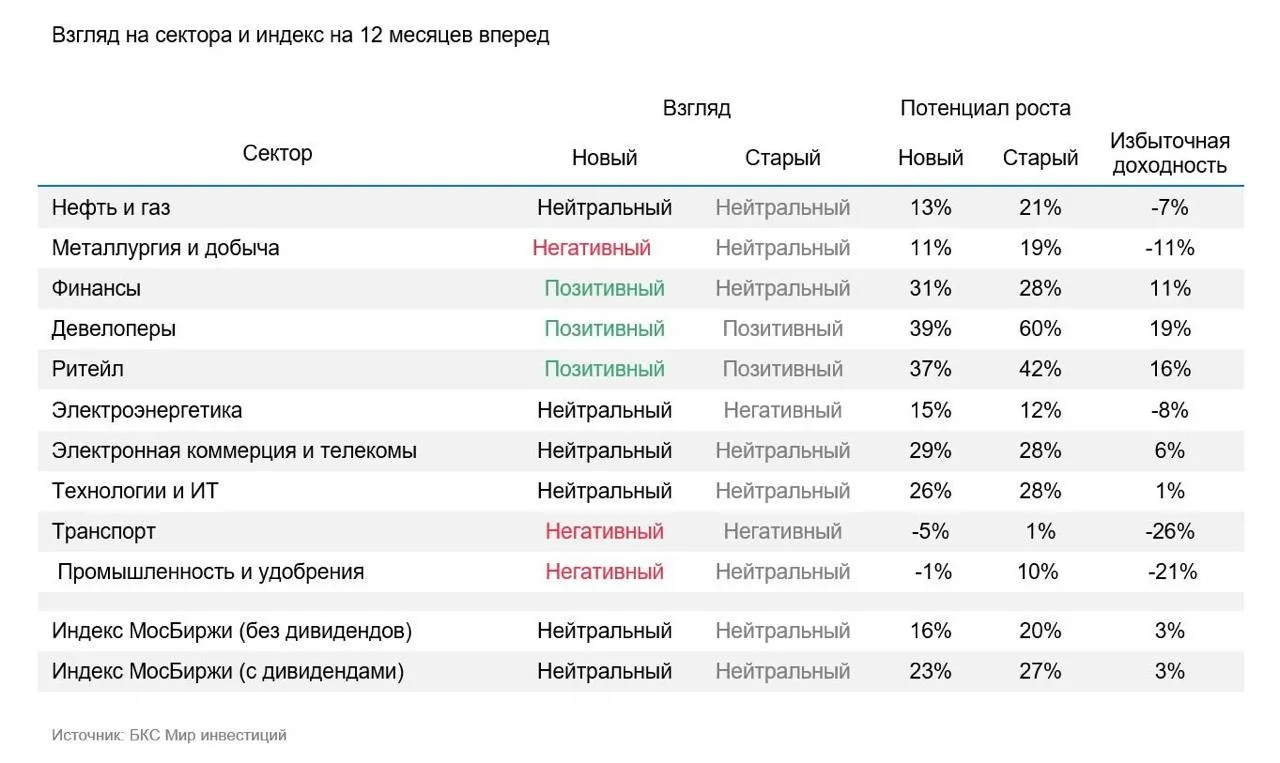This screenshot has width=1280, height=763.
Task: Click the "Взгляд" header group label
Action: [x=696, y=108]
